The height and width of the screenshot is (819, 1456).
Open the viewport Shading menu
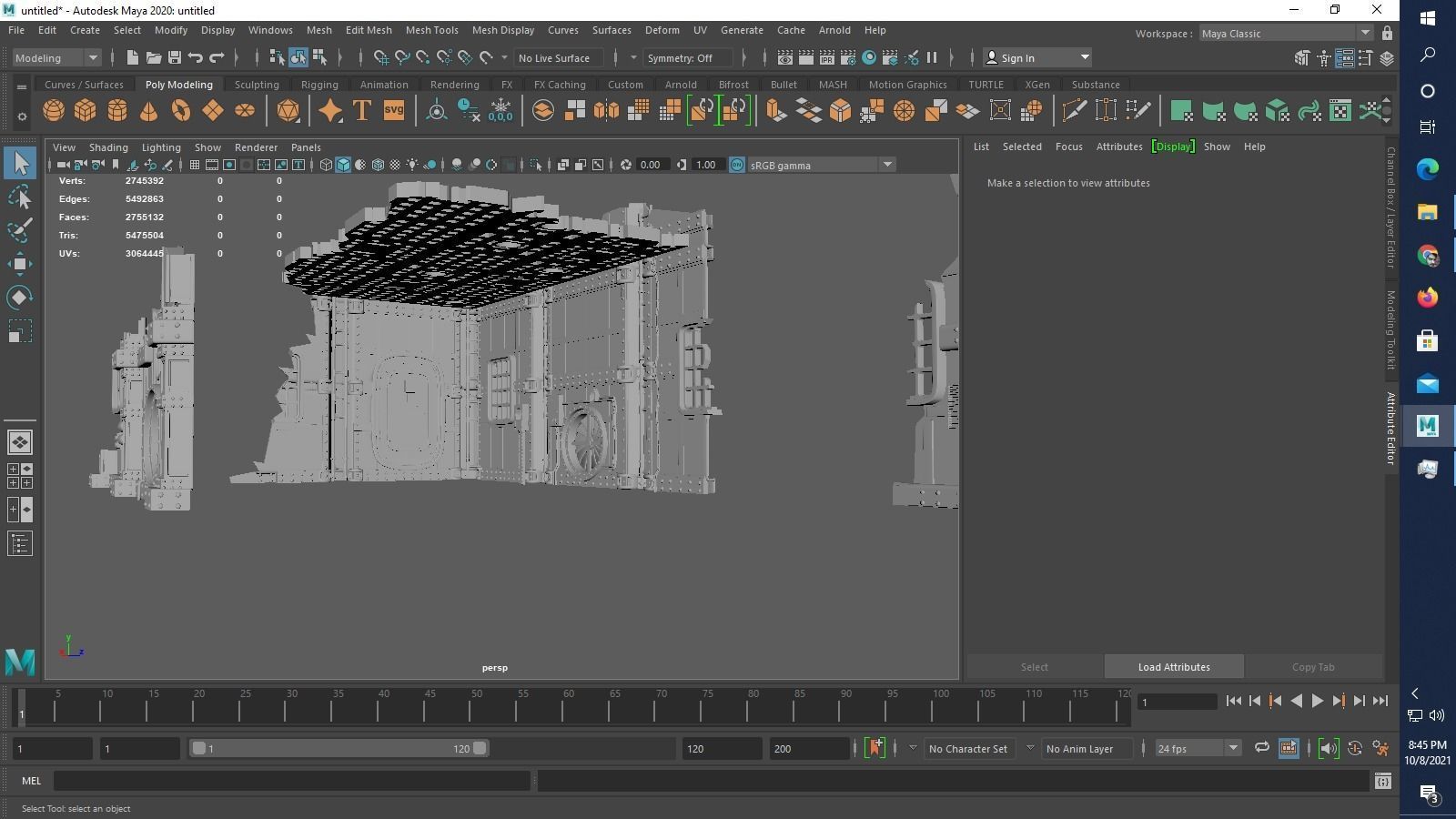click(x=108, y=147)
